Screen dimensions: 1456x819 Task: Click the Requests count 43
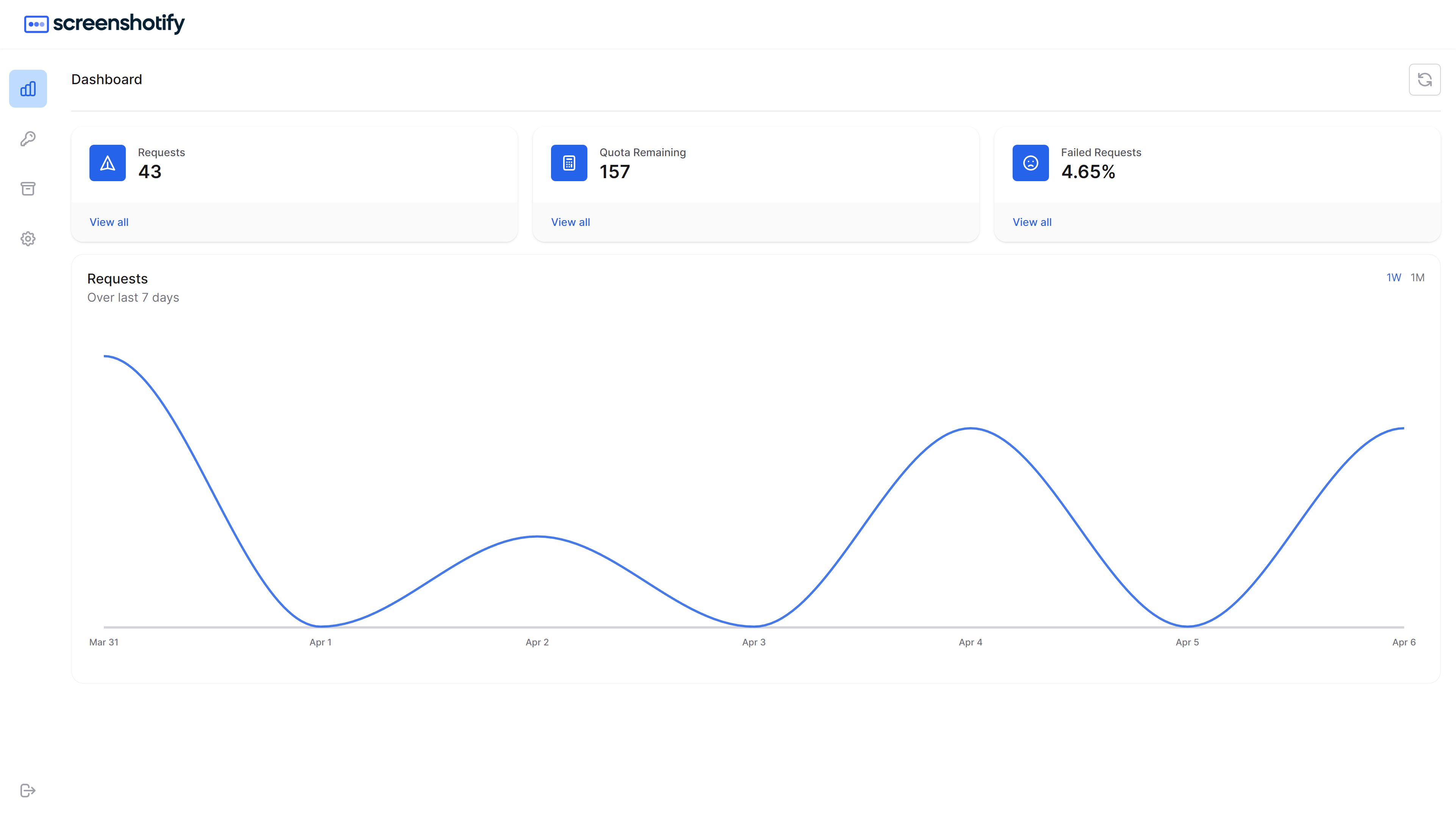click(x=150, y=172)
